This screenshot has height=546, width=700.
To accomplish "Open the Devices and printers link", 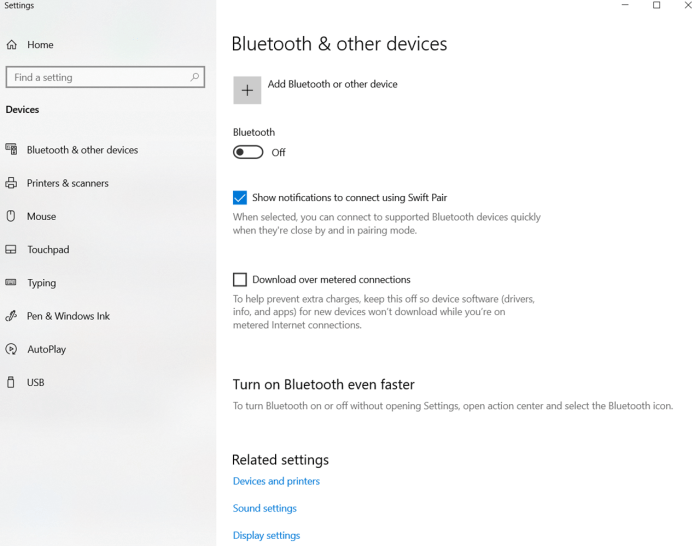I will tap(276, 481).
